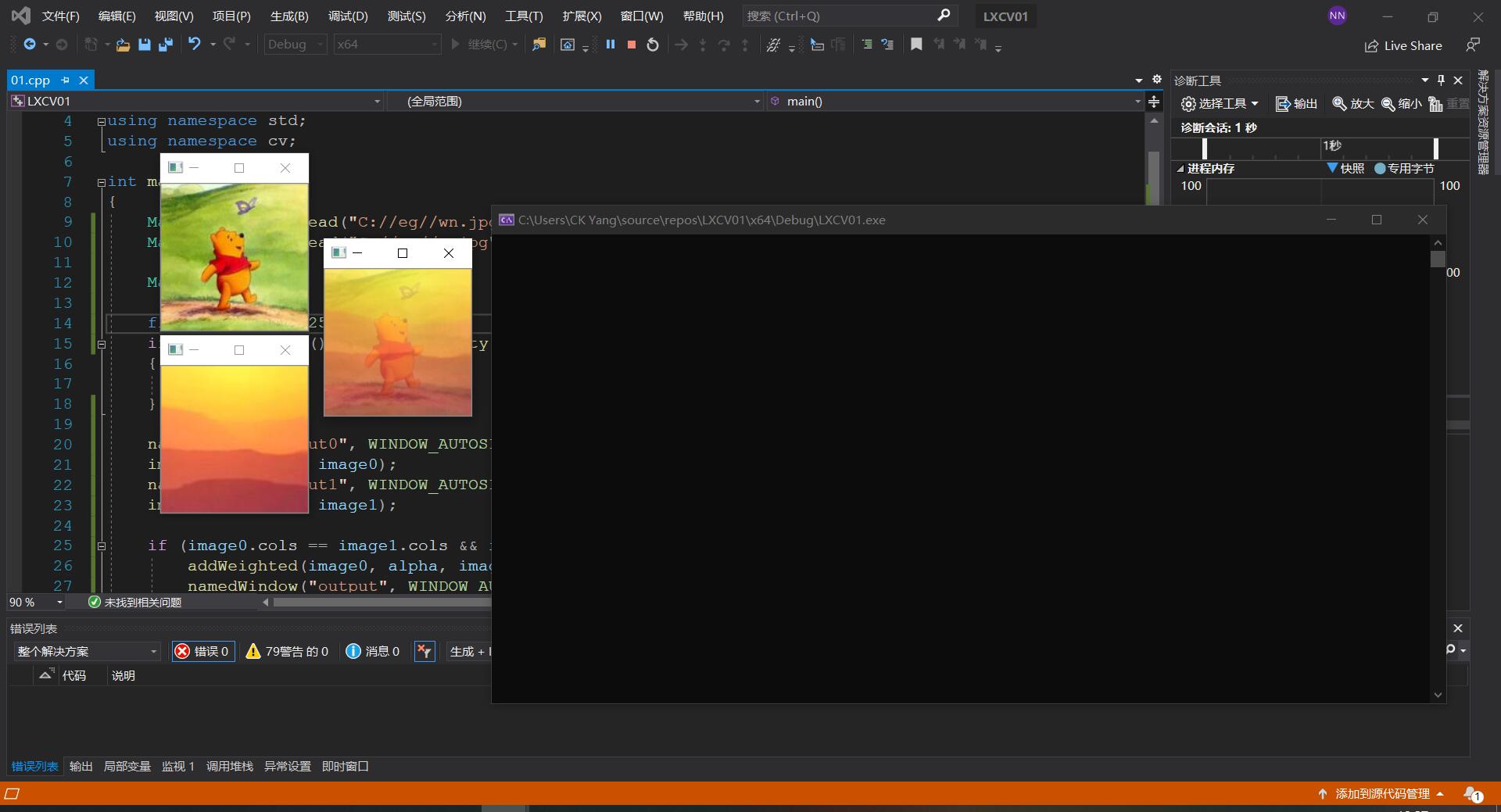
Task: Click Zoom Out (缩小) in diagnostic tools
Action: pos(1402,104)
